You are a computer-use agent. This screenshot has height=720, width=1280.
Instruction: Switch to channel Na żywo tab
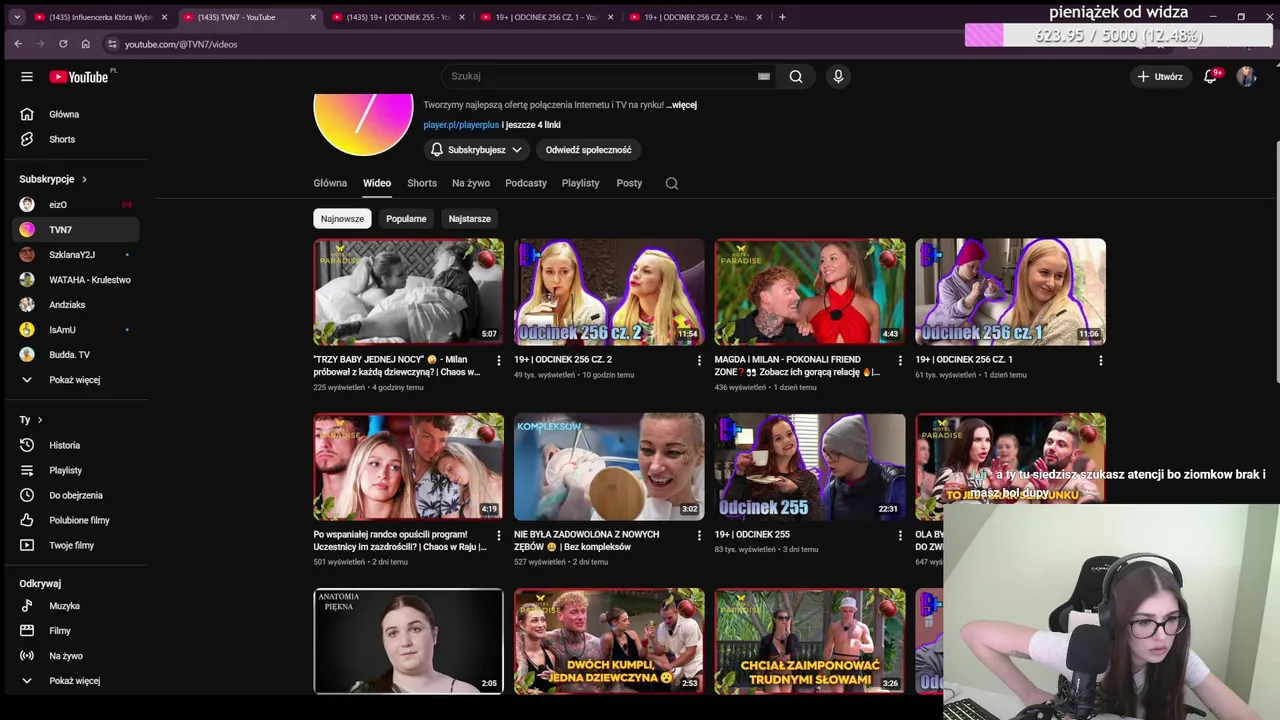(471, 183)
